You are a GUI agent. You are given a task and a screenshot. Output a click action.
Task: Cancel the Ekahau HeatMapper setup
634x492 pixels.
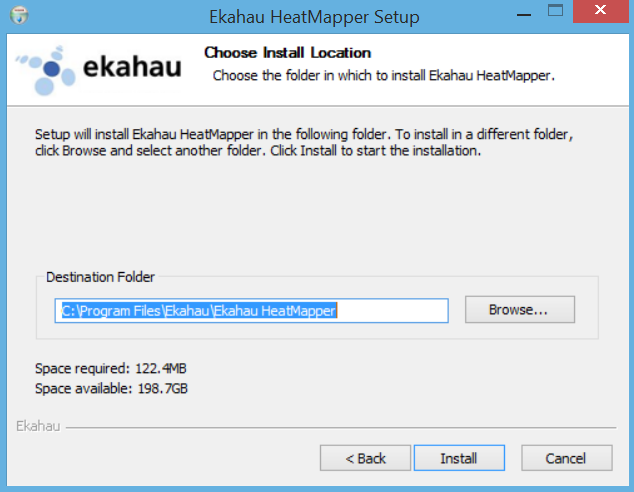click(x=566, y=458)
